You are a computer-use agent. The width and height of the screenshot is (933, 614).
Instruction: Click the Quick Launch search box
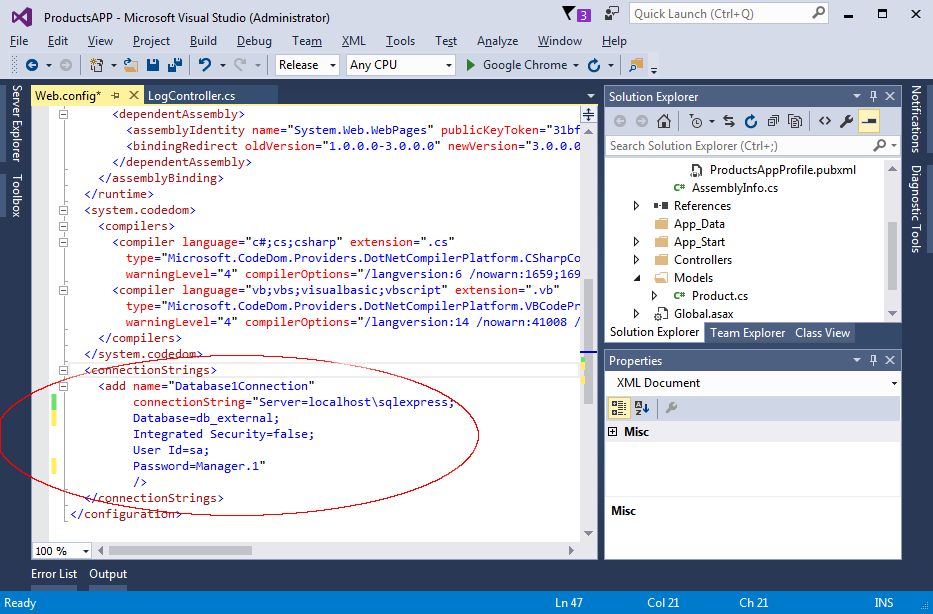click(x=728, y=15)
